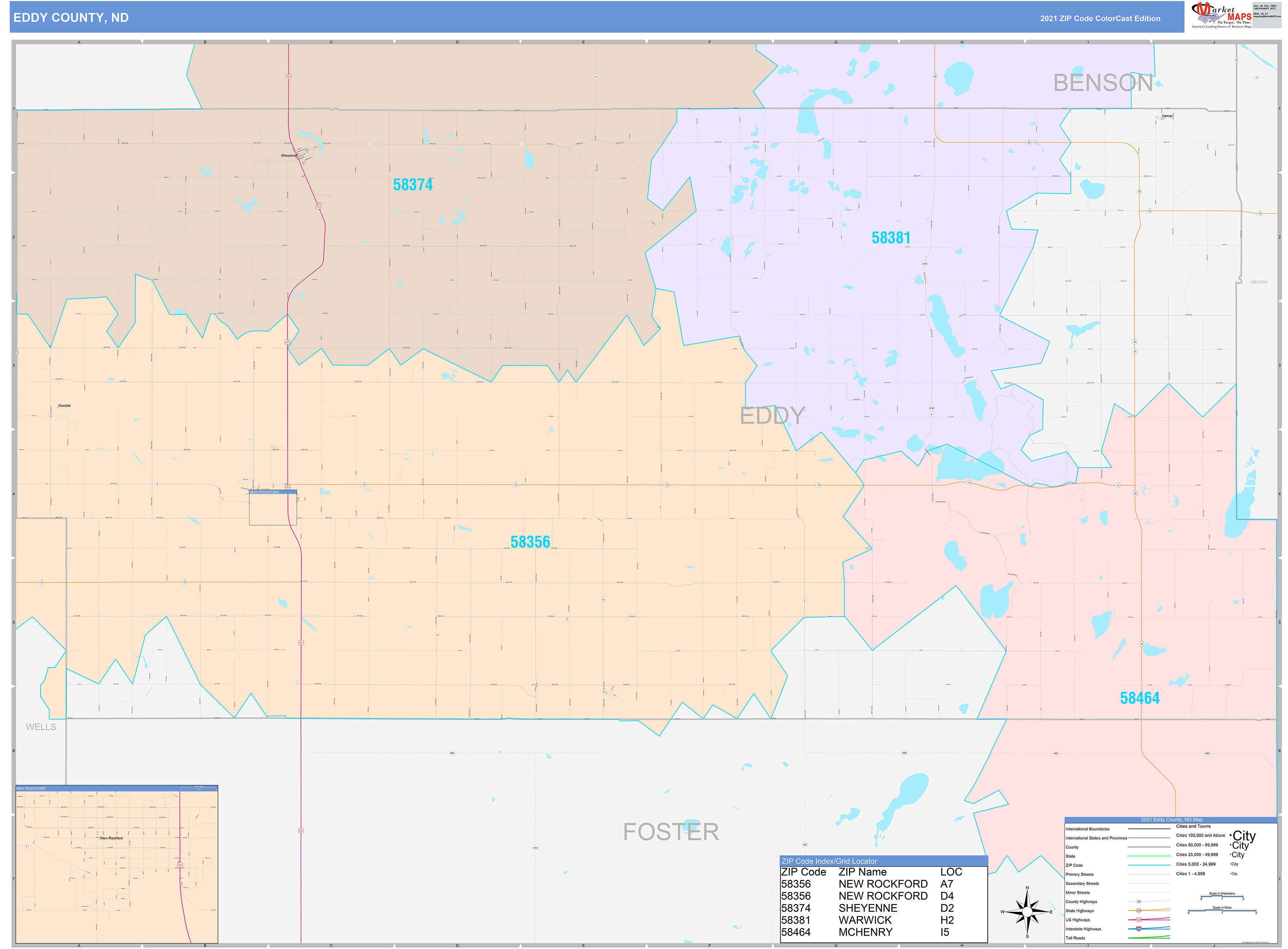
Task: Click the EDDY COUNTY, ND title
Action: click(x=71, y=18)
